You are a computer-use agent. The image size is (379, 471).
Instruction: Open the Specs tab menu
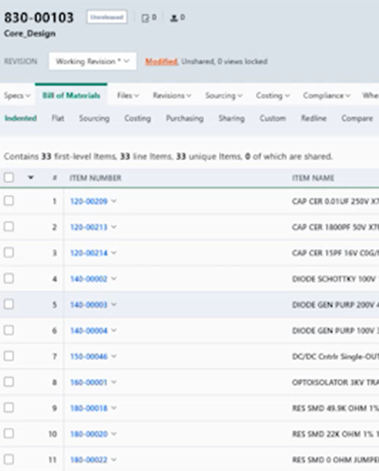[17, 96]
